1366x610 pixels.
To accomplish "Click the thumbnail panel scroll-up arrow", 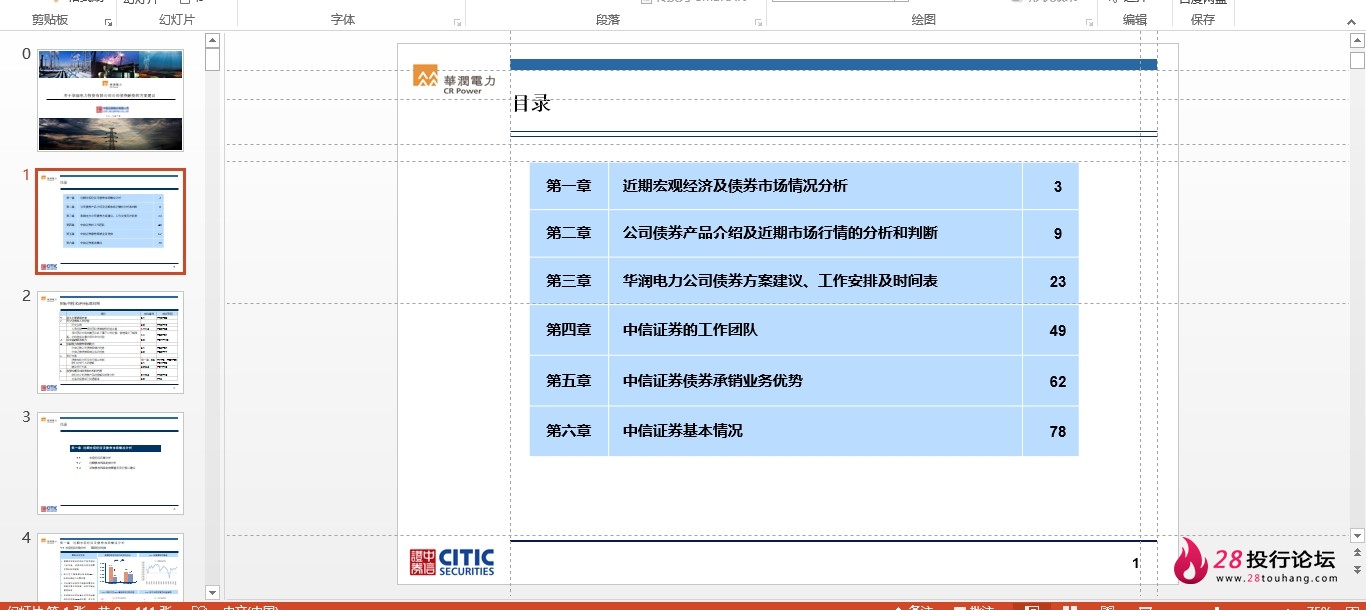I will pos(212,41).
